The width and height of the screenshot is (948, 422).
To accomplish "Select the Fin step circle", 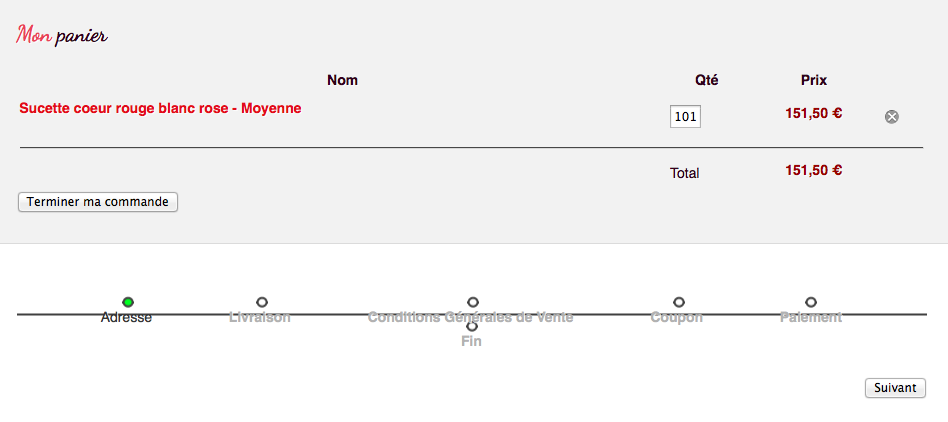I will click(x=472, y=326).
